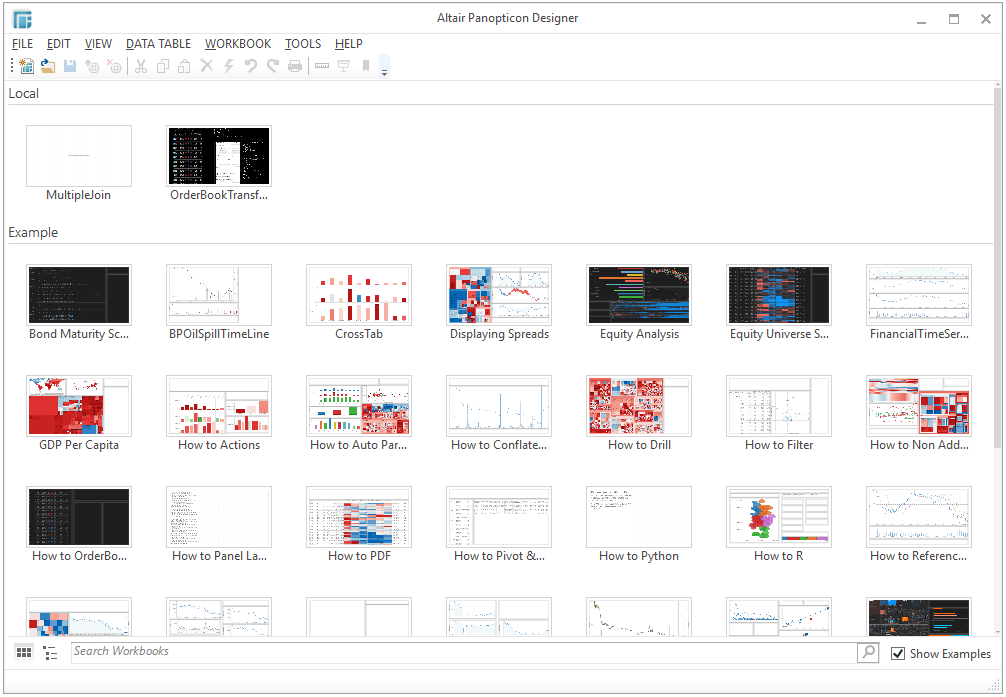1006x697 pixels.
Task: Expand the toolbar overflow options arrow
Action: pos(385,68)
